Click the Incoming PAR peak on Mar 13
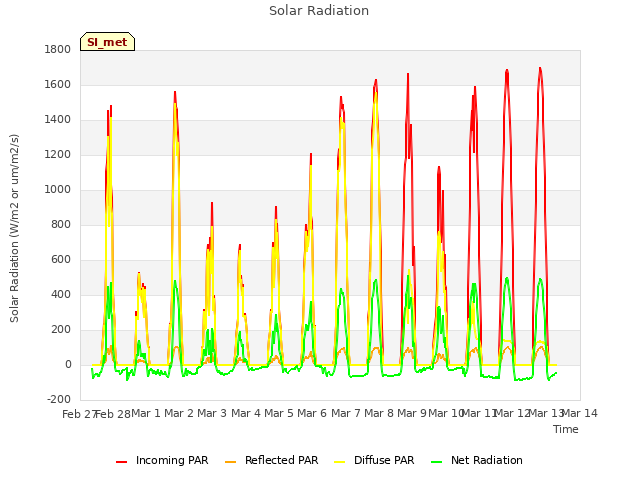 point(540,68)
